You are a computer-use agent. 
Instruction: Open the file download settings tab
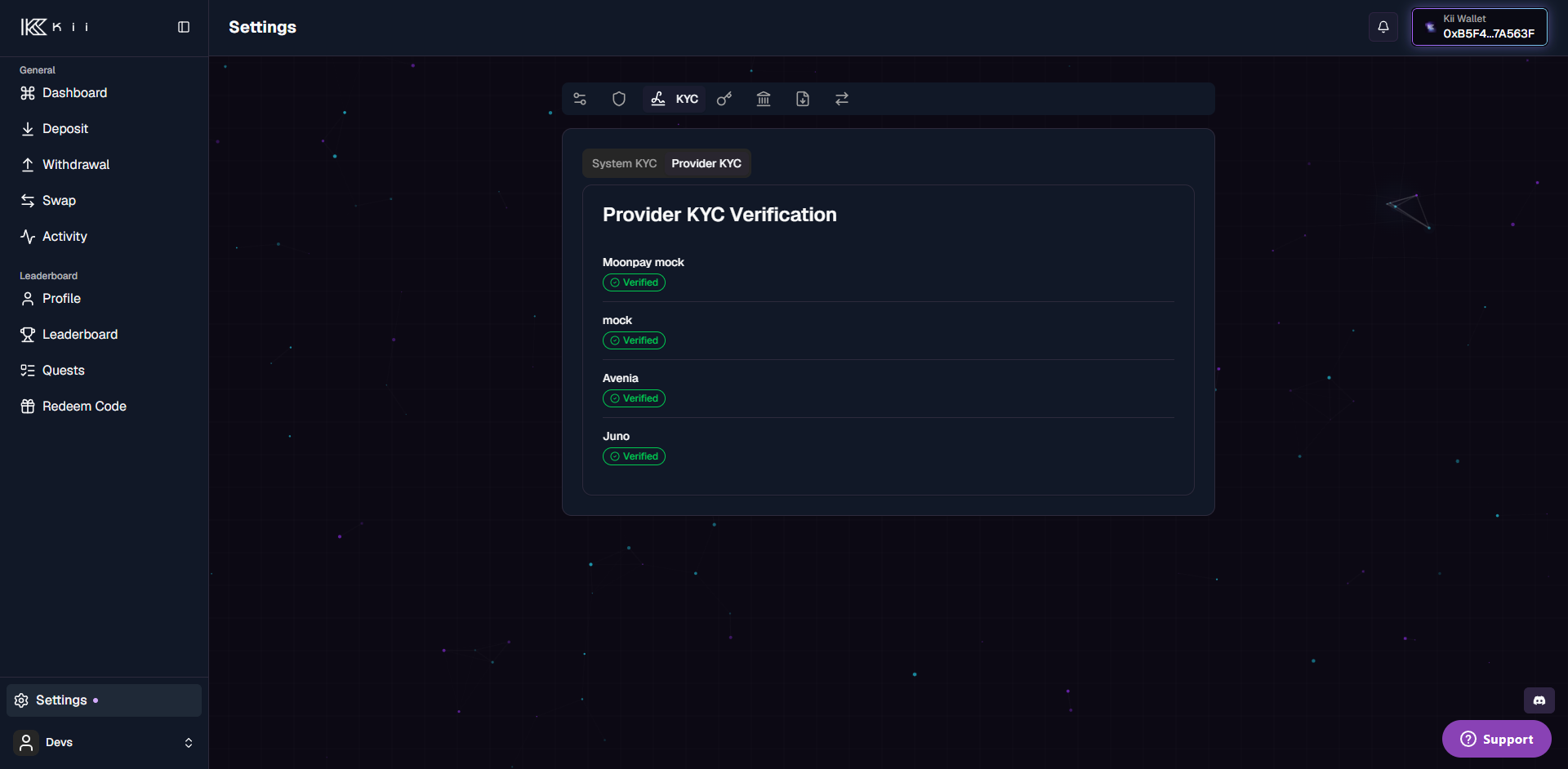click(x=803, y=99)
